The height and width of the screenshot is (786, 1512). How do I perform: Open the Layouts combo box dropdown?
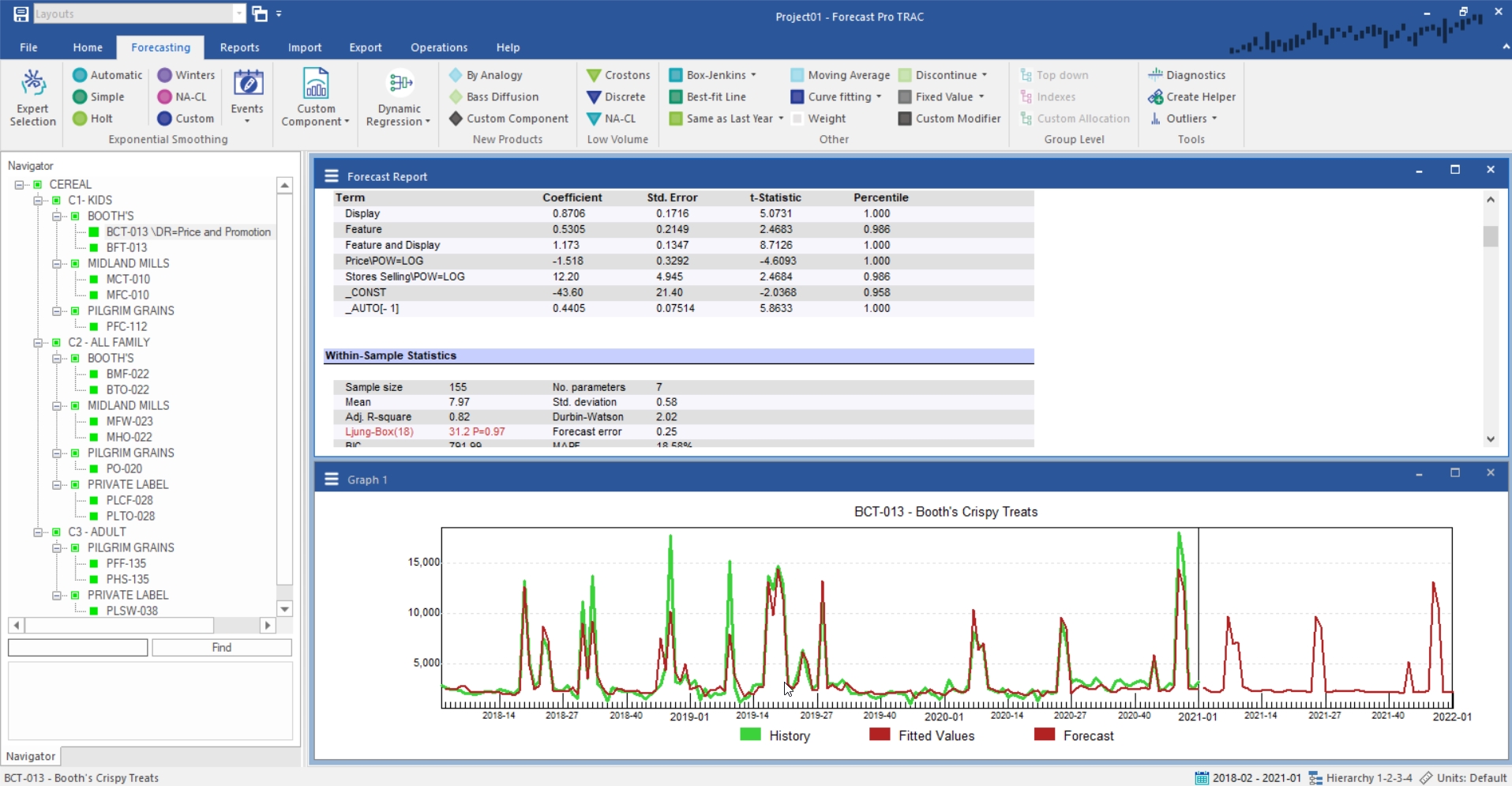239,13
